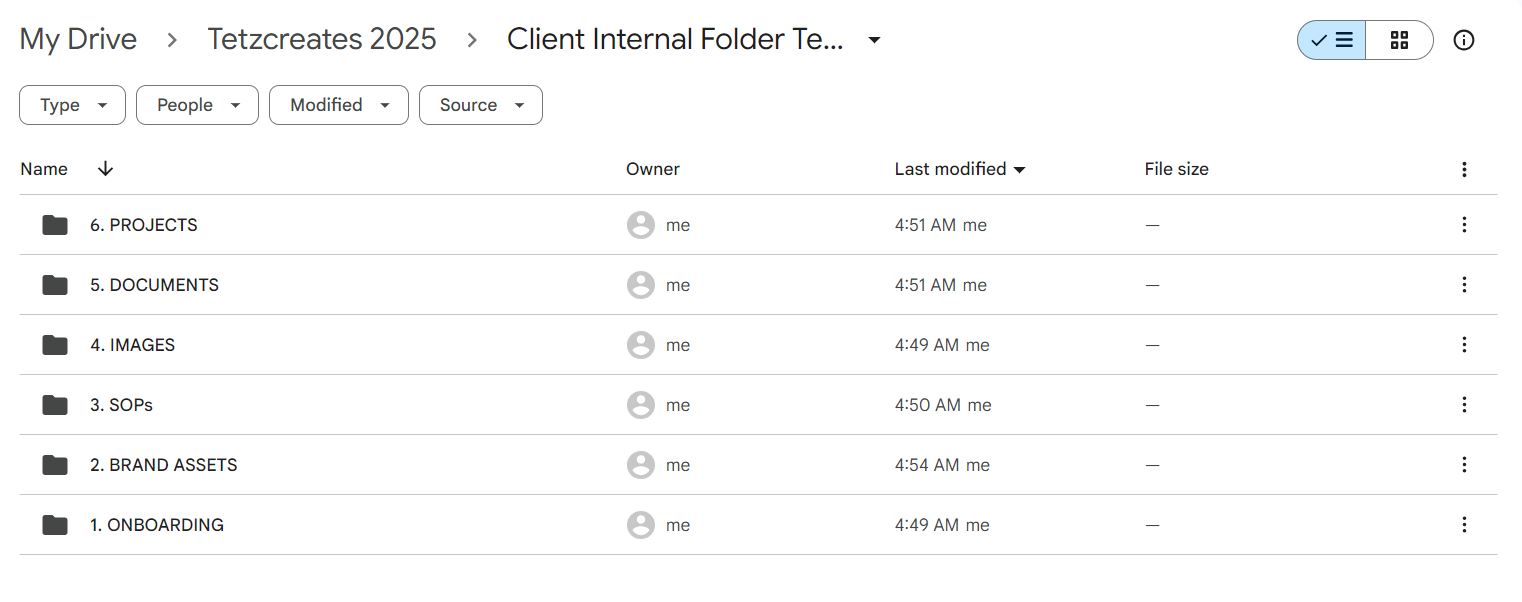Click the 2. BRAND ASSETS folder icon
The height and width of the screenshot is (602, 1522).
point(55,465)
